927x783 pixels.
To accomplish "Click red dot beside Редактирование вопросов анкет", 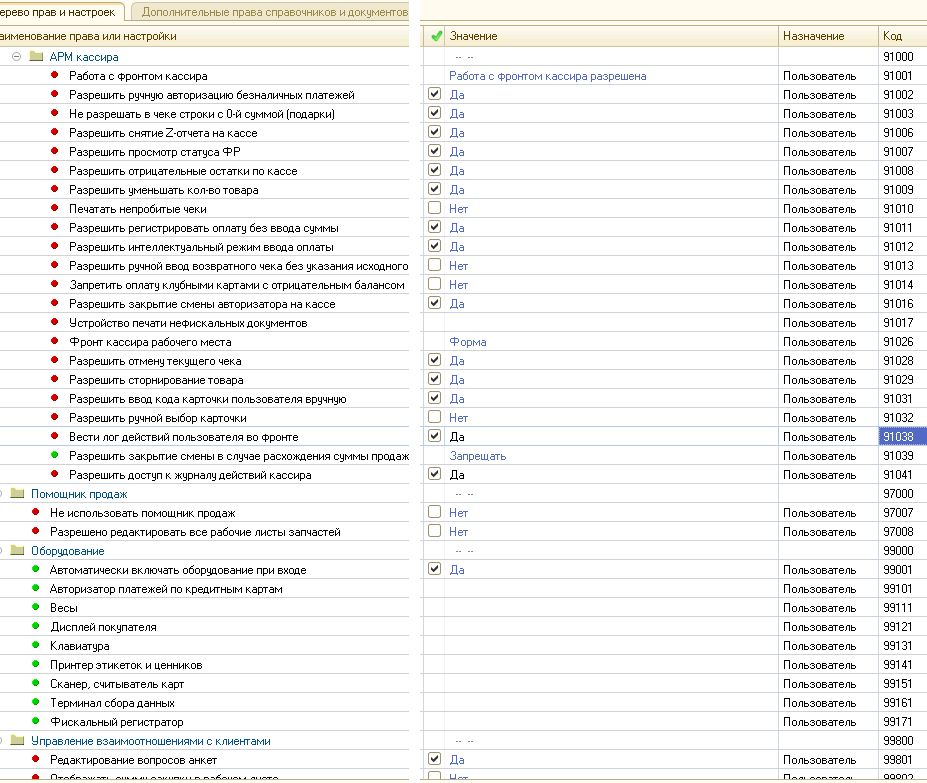I will coord(36,759).
